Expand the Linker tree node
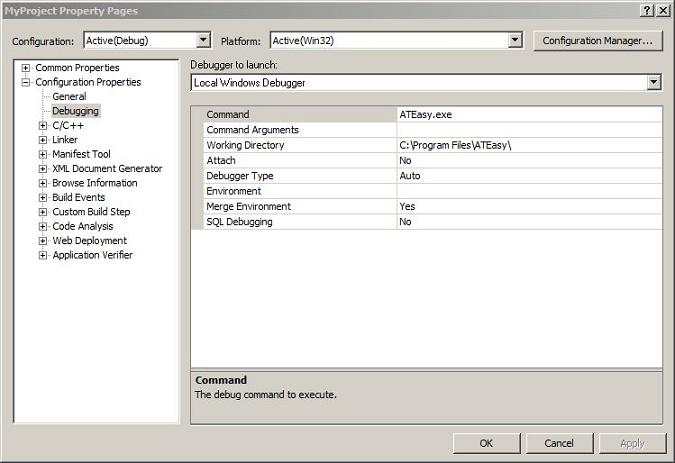 point(43,140)
